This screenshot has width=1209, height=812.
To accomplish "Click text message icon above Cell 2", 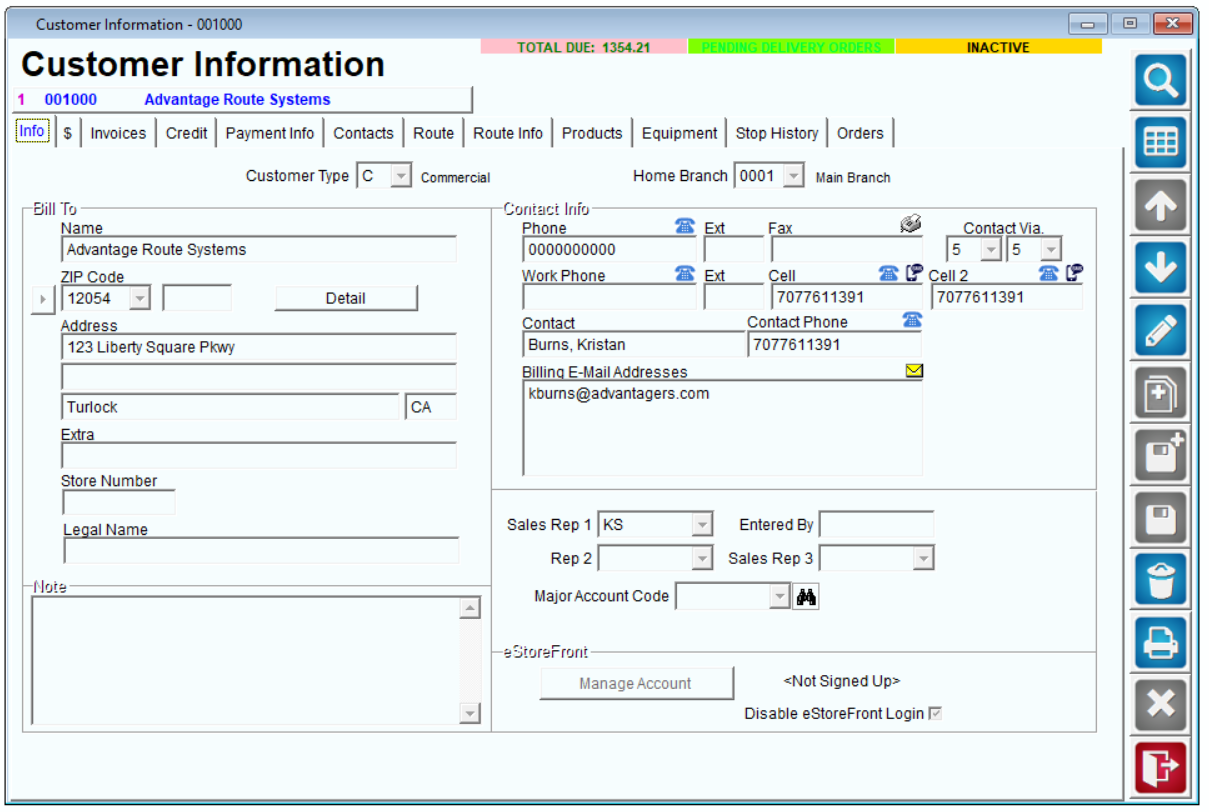I will [1073, 273].
